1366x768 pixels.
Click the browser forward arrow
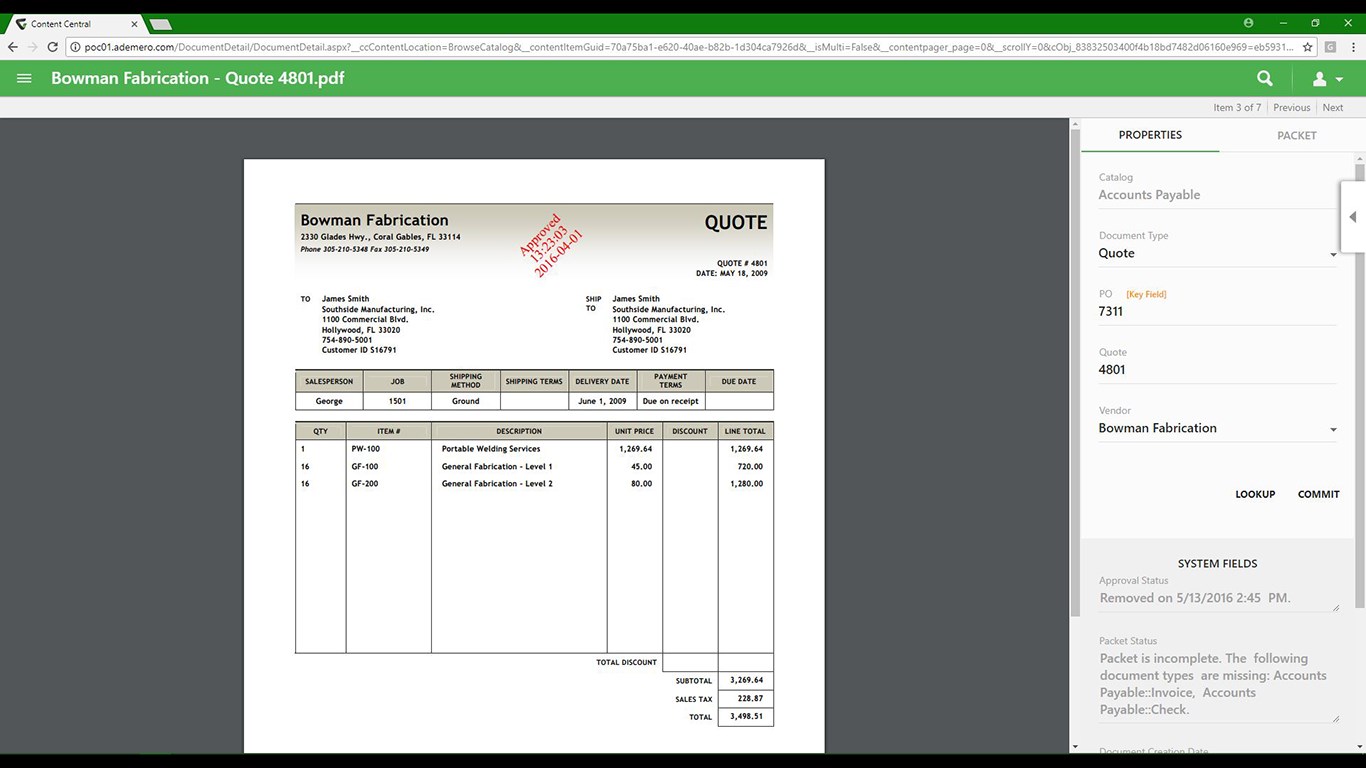click(33, 47)
